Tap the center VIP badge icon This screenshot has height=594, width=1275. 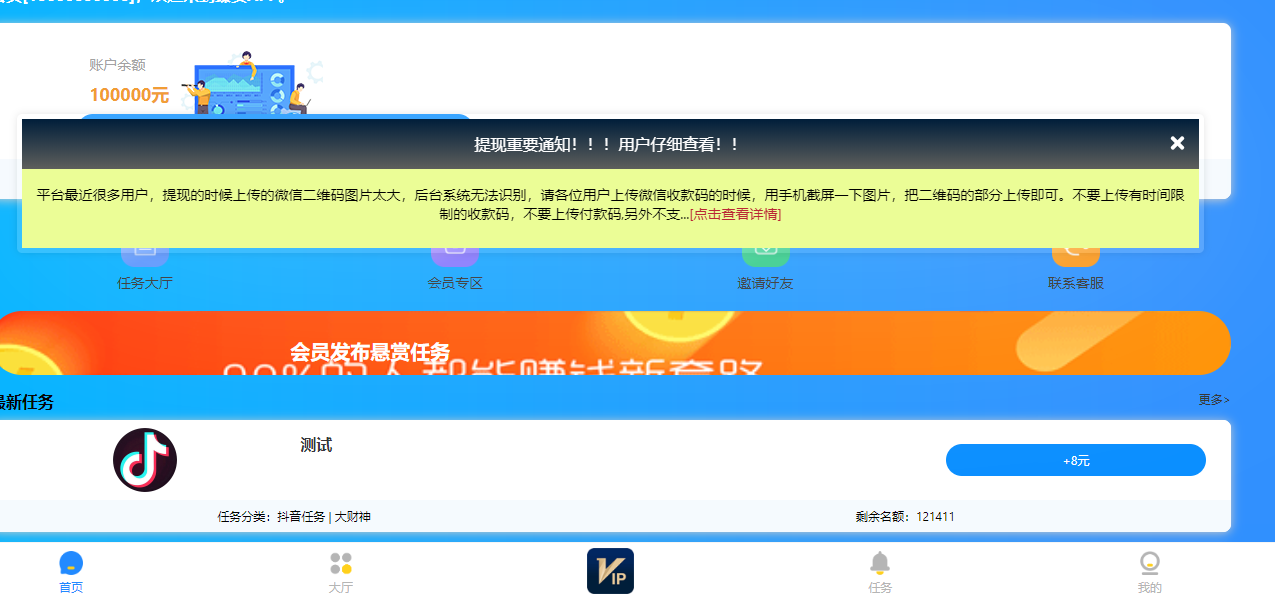(610, 570)
